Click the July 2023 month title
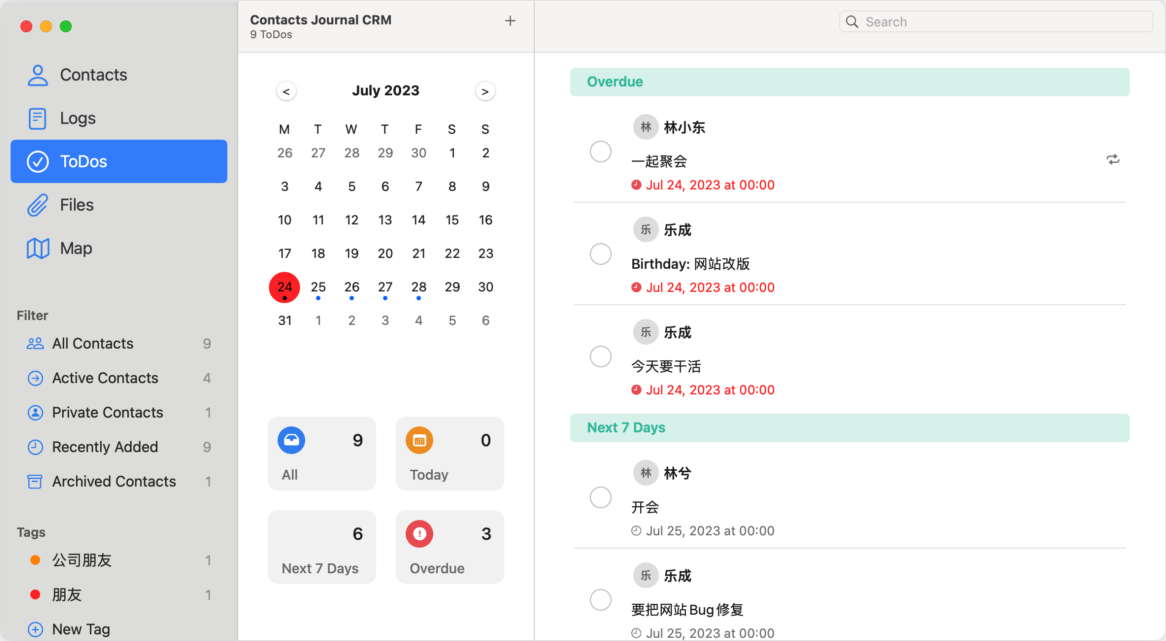Image resolution: width=1166 pixels, height=641 pixels. point(385,91)
